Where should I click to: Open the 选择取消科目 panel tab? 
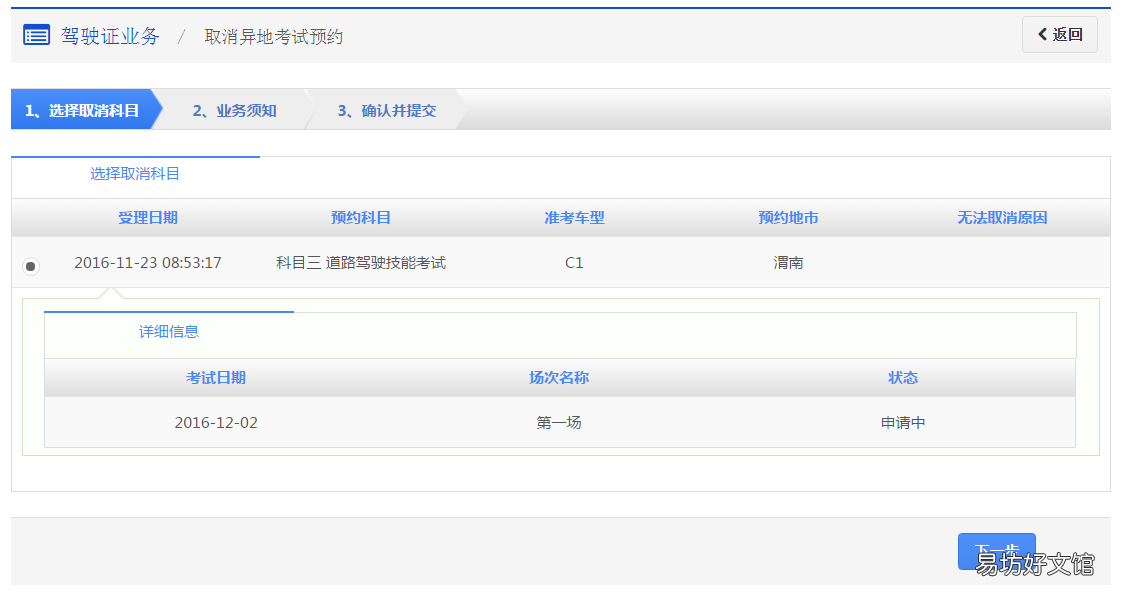[135, 174]
